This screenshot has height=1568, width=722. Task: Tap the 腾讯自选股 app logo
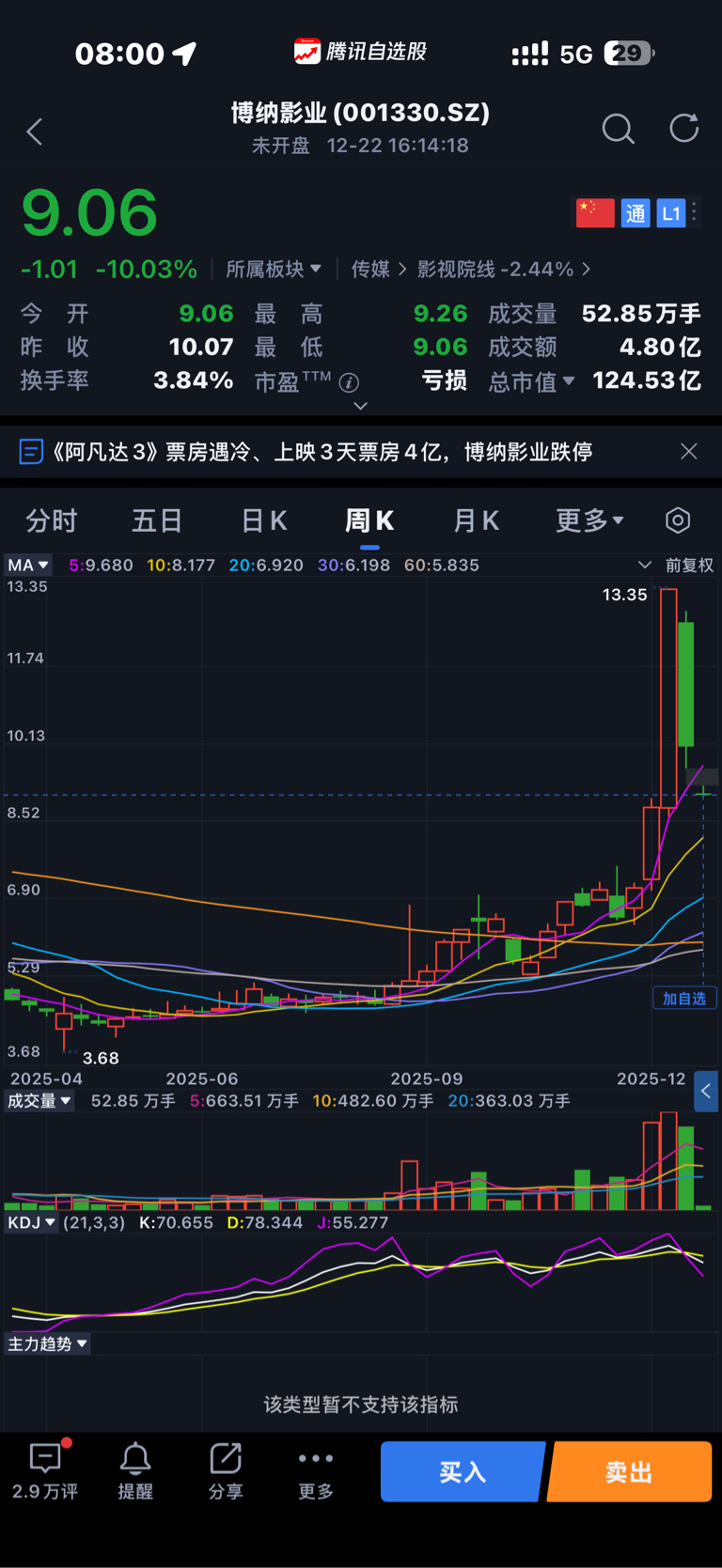pos(360,52)
